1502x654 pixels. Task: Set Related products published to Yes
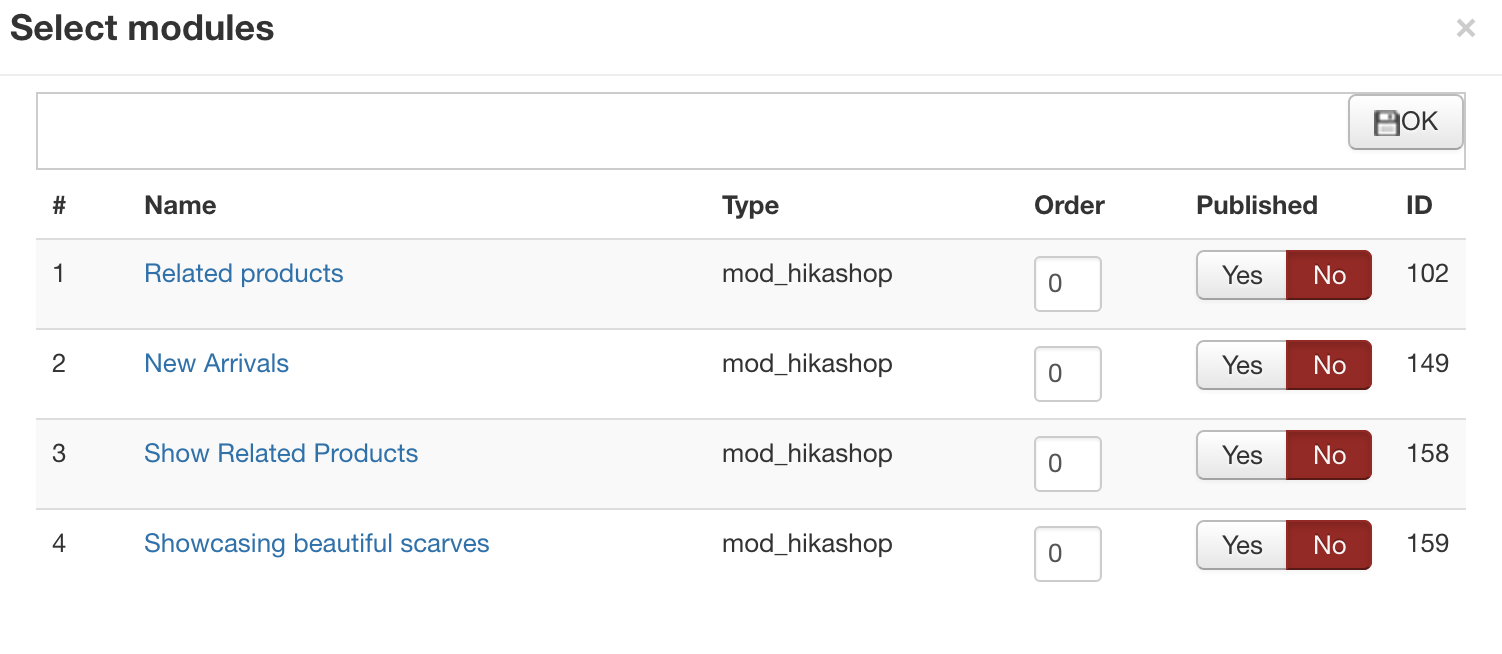tap(1241, 275)
